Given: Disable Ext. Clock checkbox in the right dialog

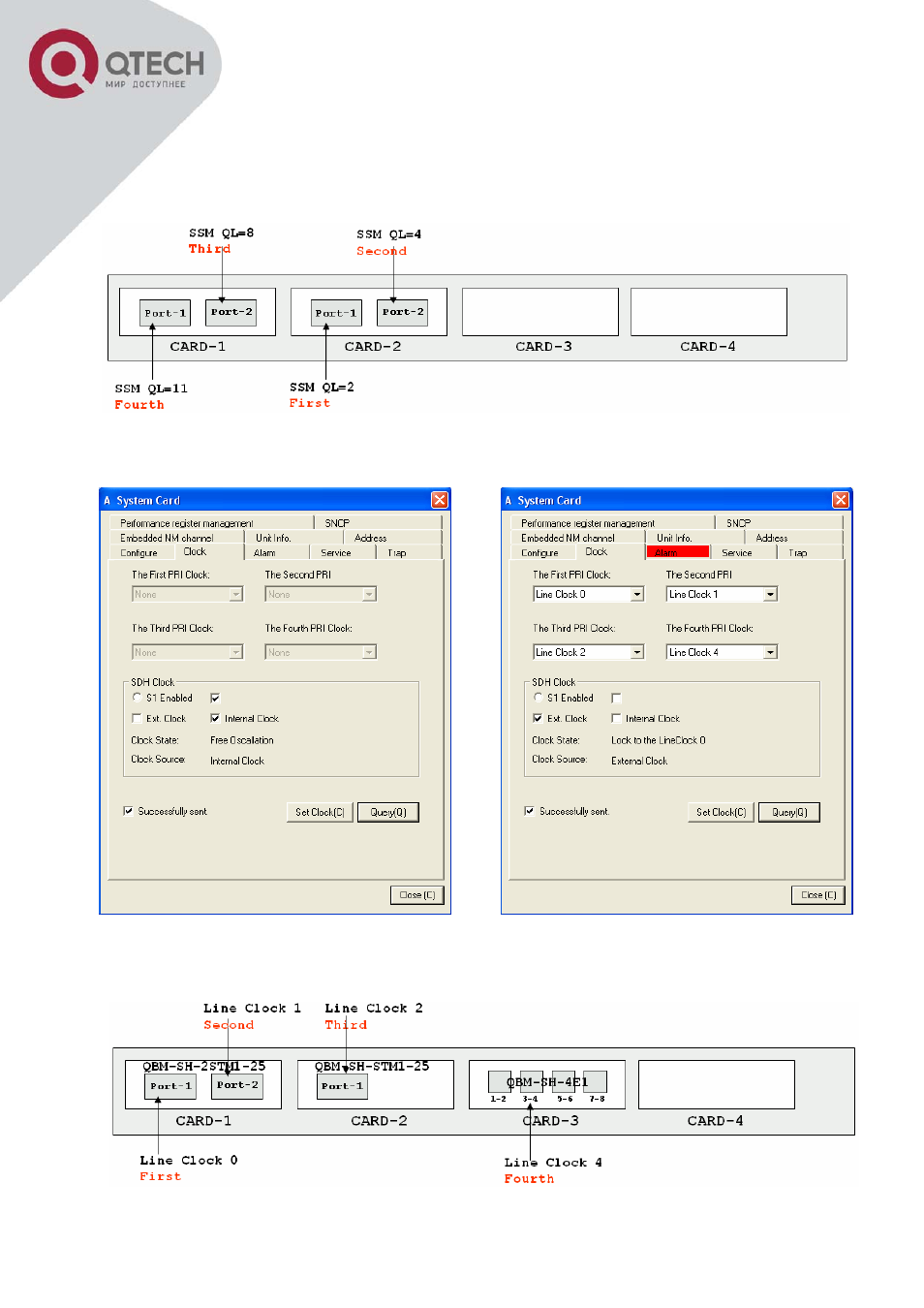Looking at the screenshot, I should pyautogui.click(x=538, y=718).
